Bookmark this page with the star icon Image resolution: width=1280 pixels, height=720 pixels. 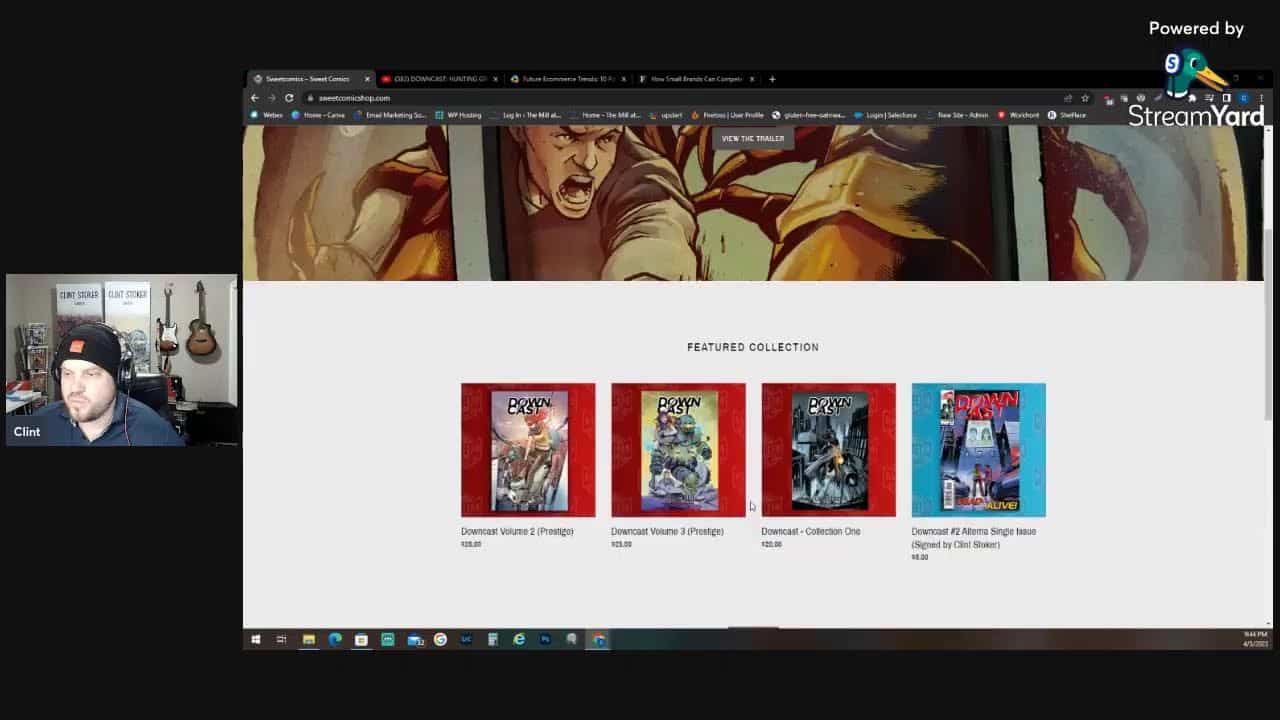tap(1085, 98)
